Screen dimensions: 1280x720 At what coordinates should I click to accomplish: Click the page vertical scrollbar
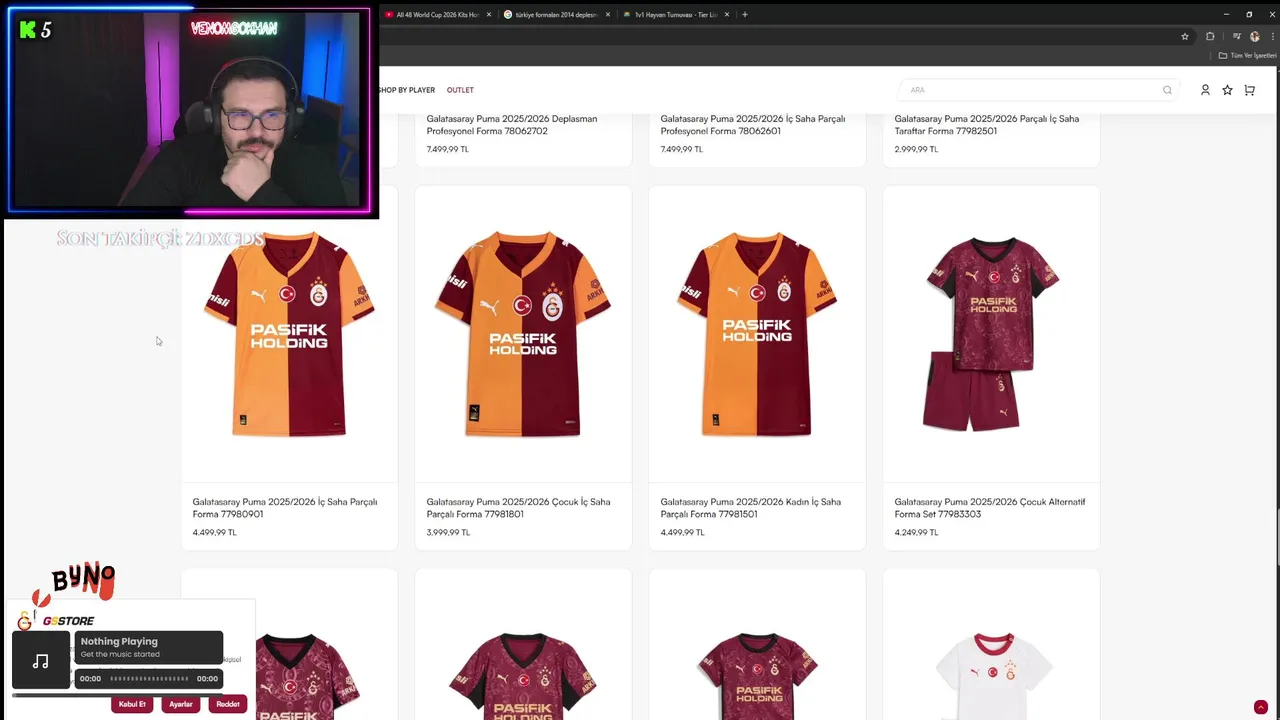(x=1276, y=535)
